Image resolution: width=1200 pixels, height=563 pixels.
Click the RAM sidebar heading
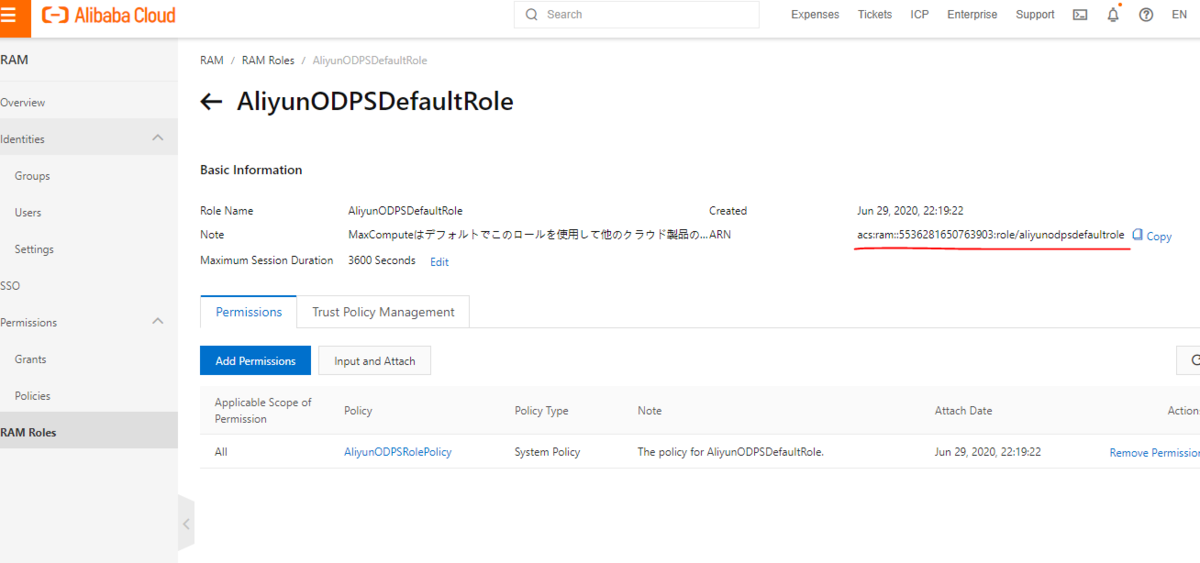pos(14,60)
